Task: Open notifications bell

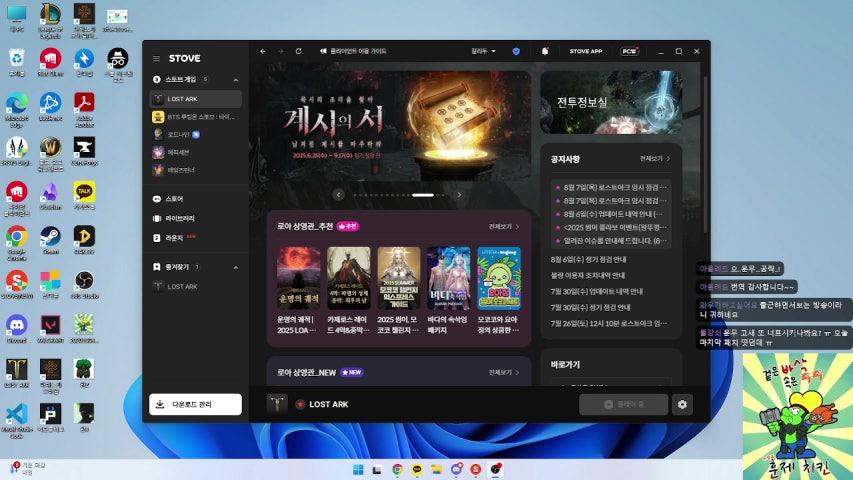Action: click(x=545, y=51)
